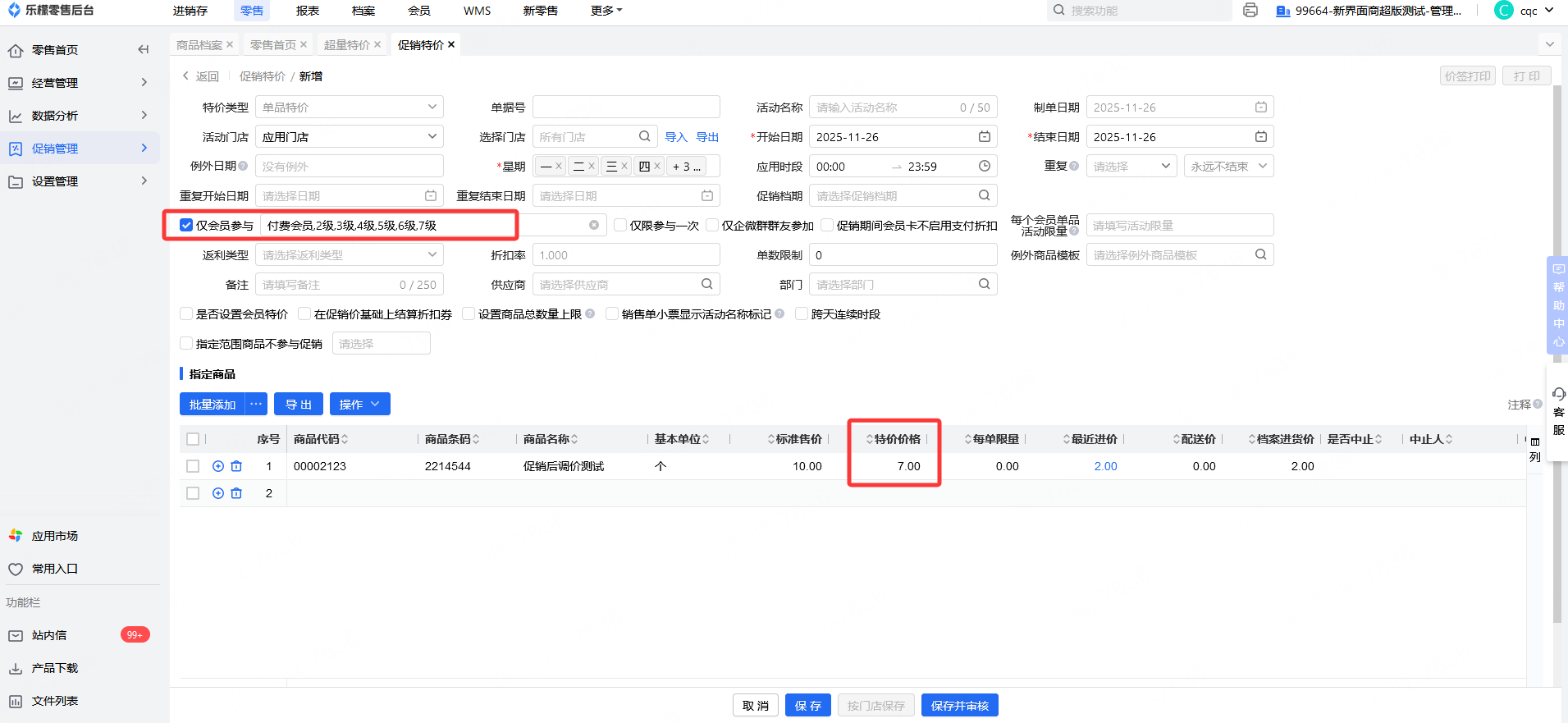Click the 保存并审核 button

[x=959, y=706]
